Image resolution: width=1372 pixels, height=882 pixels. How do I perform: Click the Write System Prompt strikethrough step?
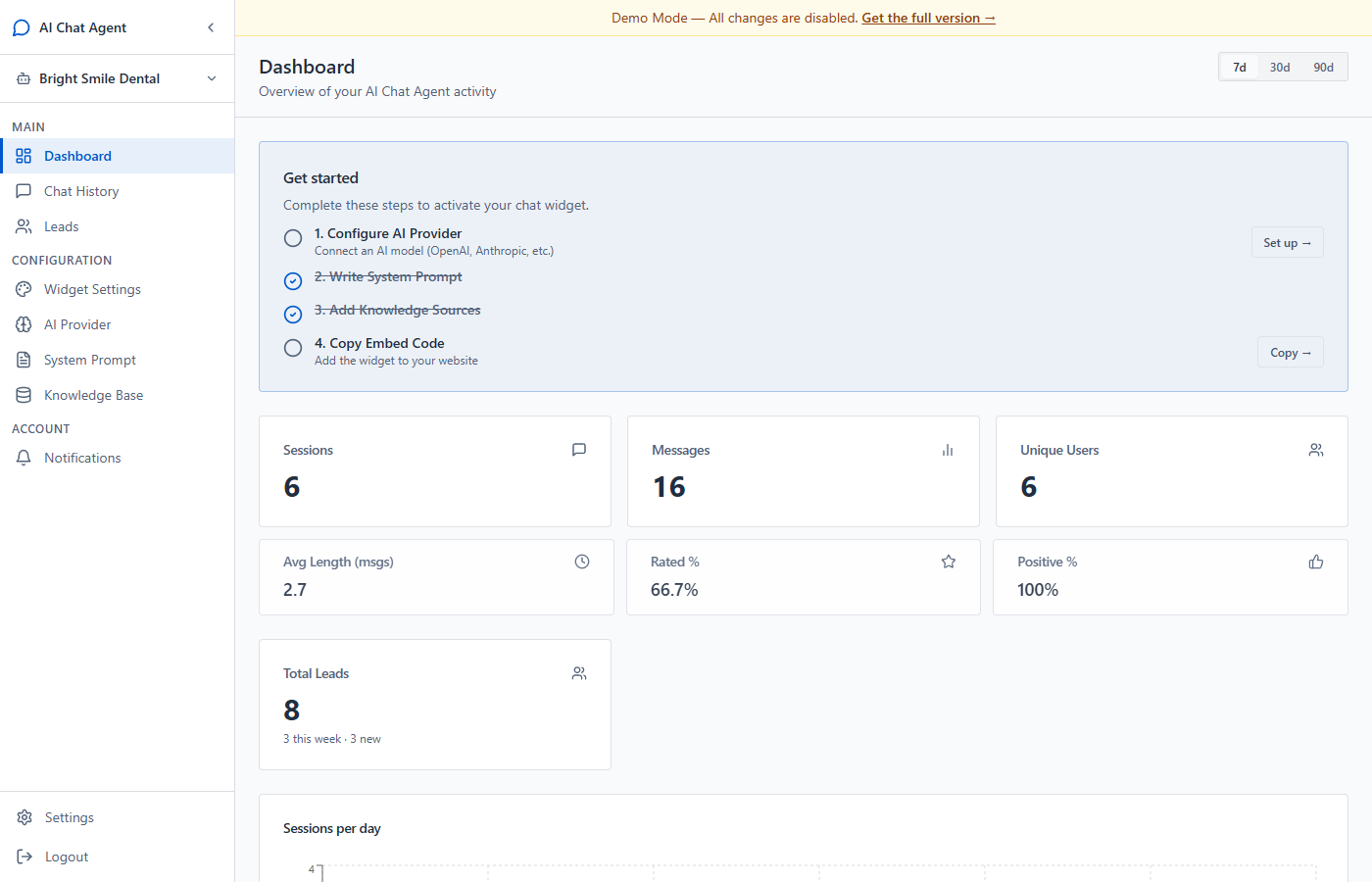(x=388, y=276)
